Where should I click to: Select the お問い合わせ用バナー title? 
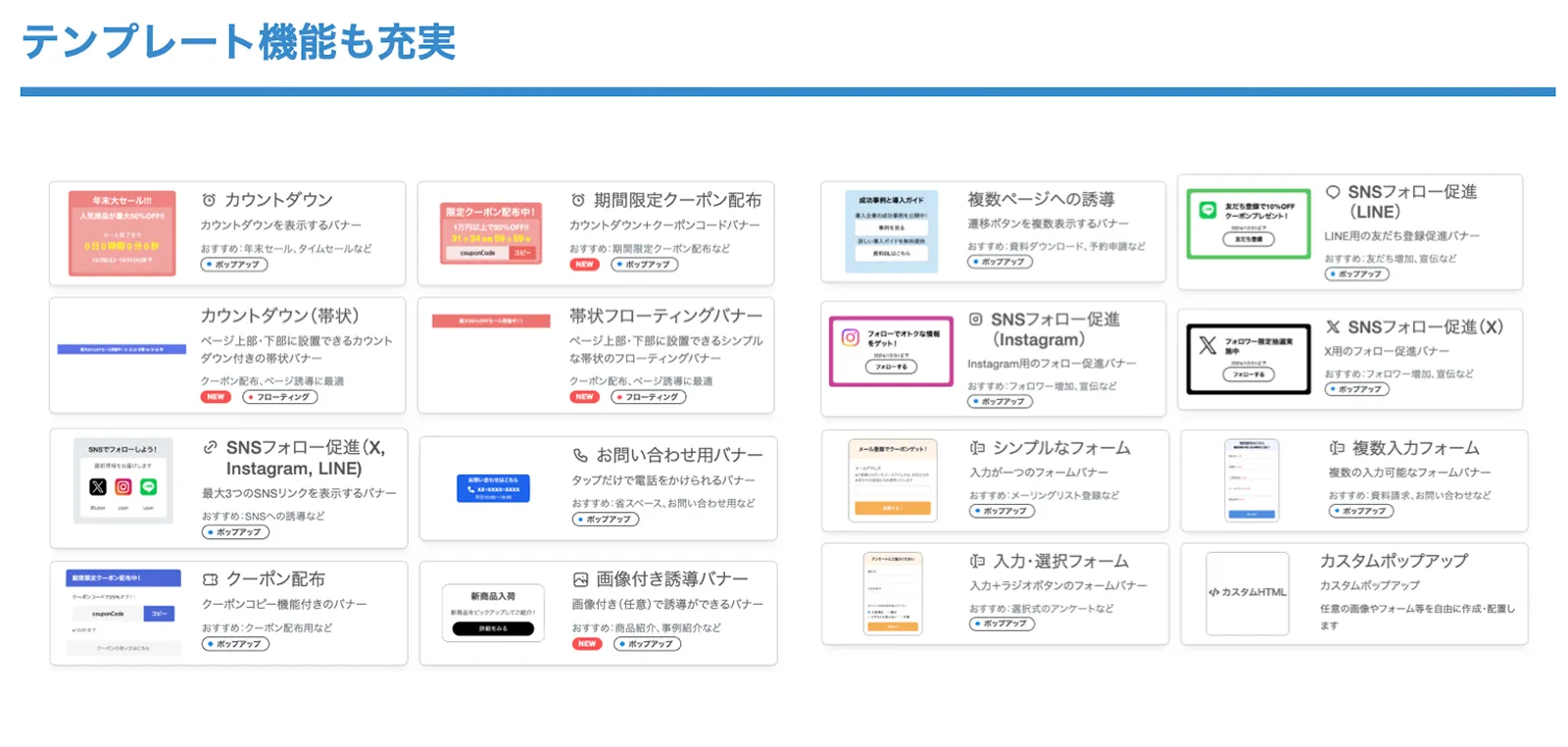(679, 455)
